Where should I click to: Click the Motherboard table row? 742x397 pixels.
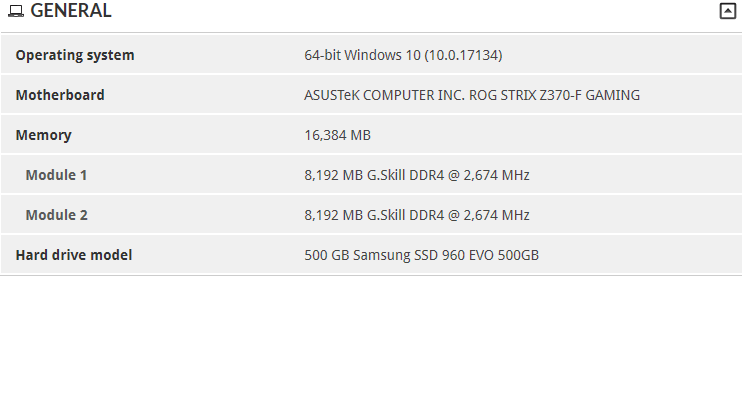371,95
